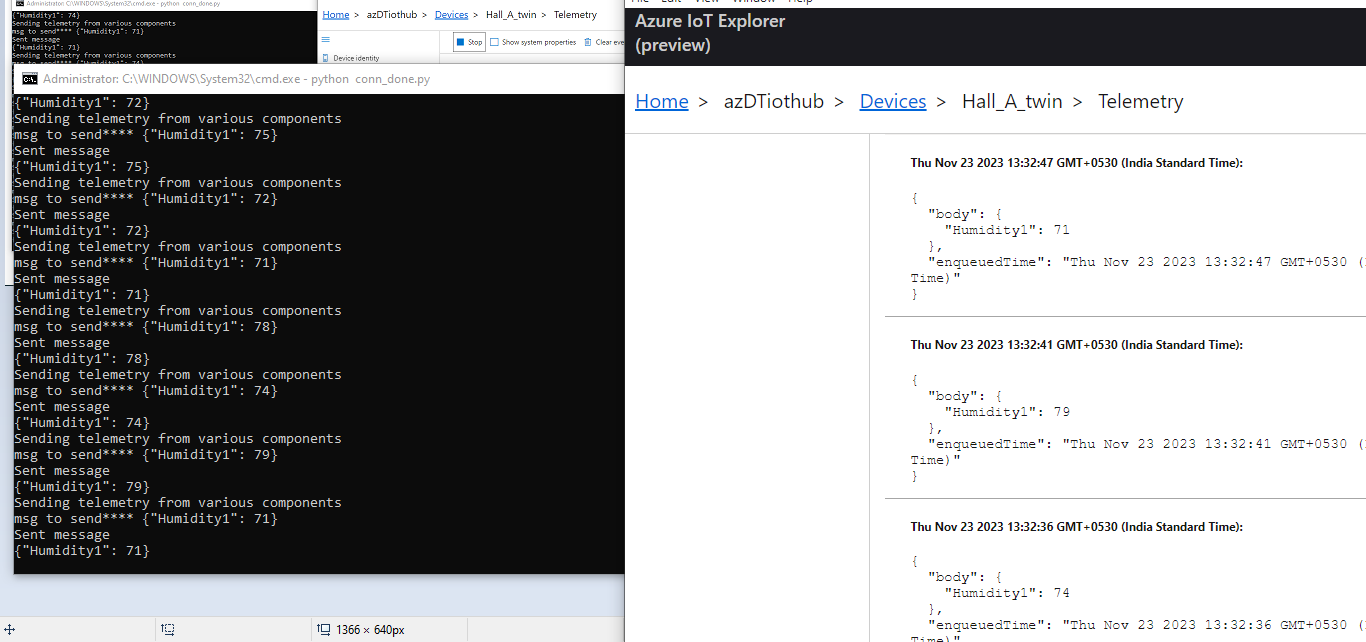Click the cursor position crosshair icon in status bar
The image size is (1366, 642).
[x=9, y=630]
